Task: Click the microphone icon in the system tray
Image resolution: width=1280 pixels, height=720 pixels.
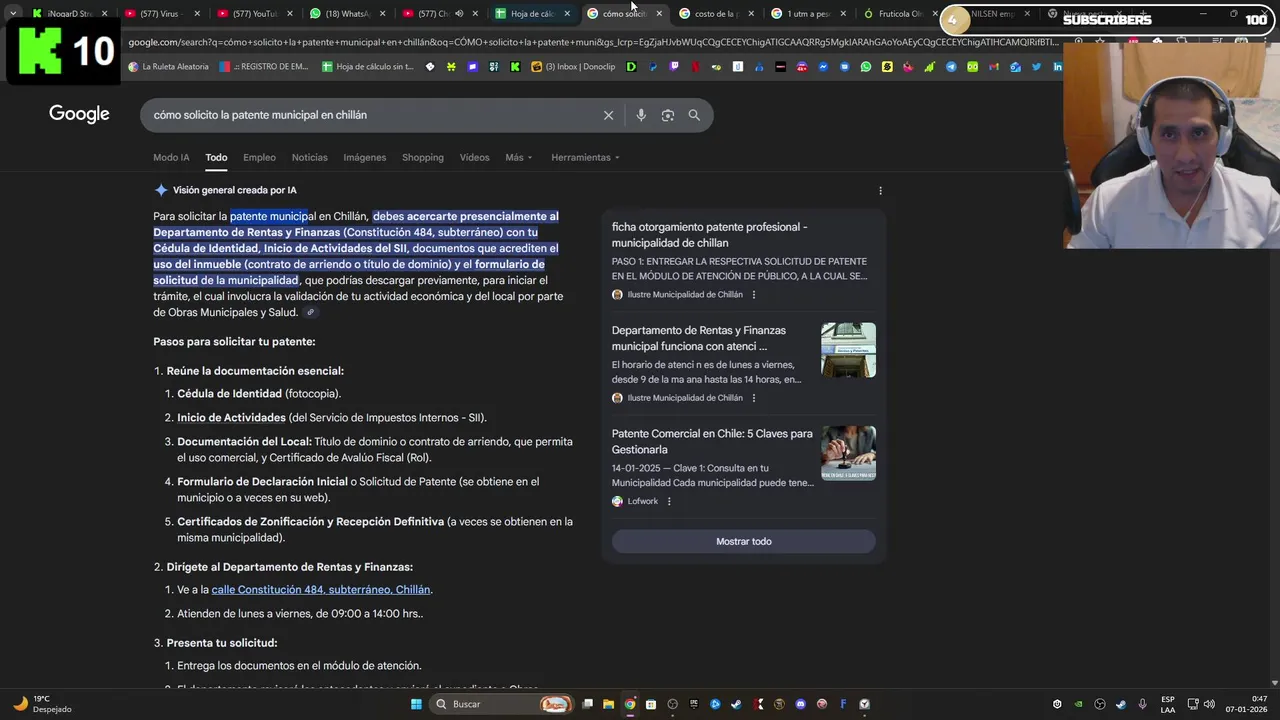Action: coord(1142,704)
